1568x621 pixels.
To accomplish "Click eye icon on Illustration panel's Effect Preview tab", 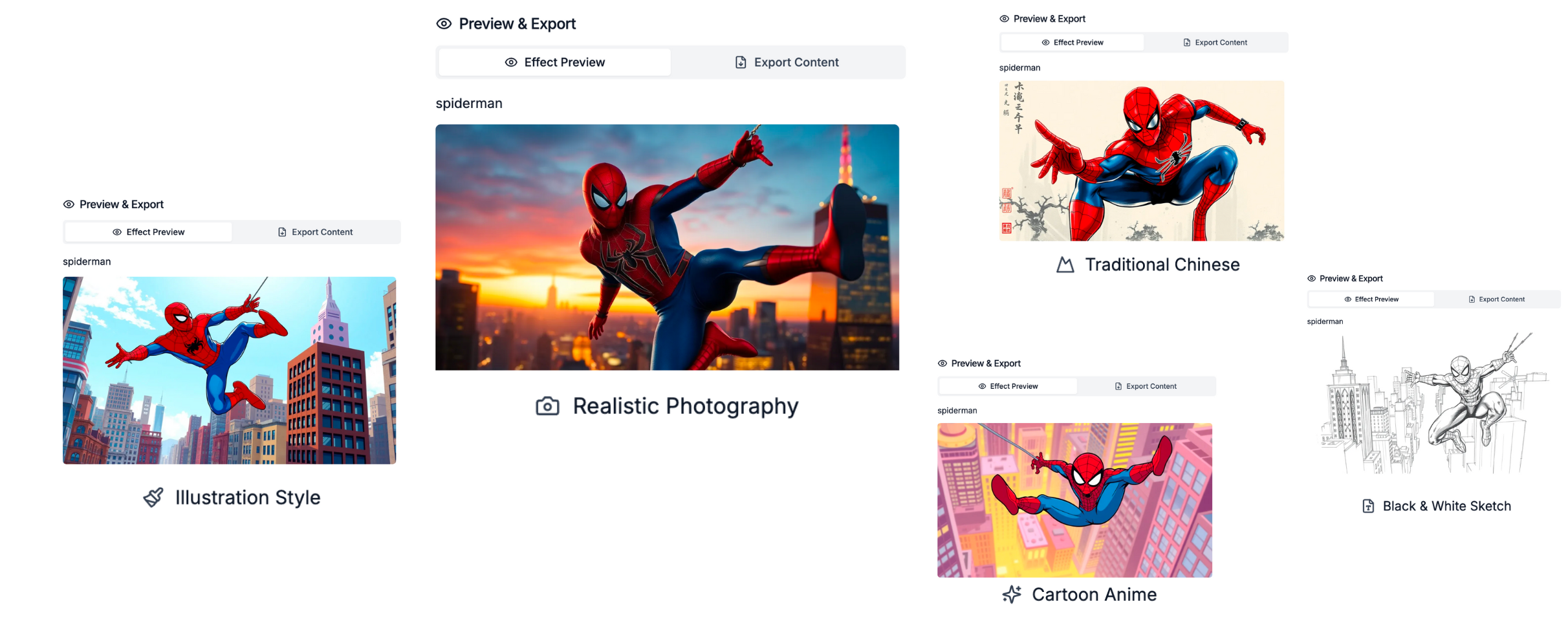I will tap(117, 232).
